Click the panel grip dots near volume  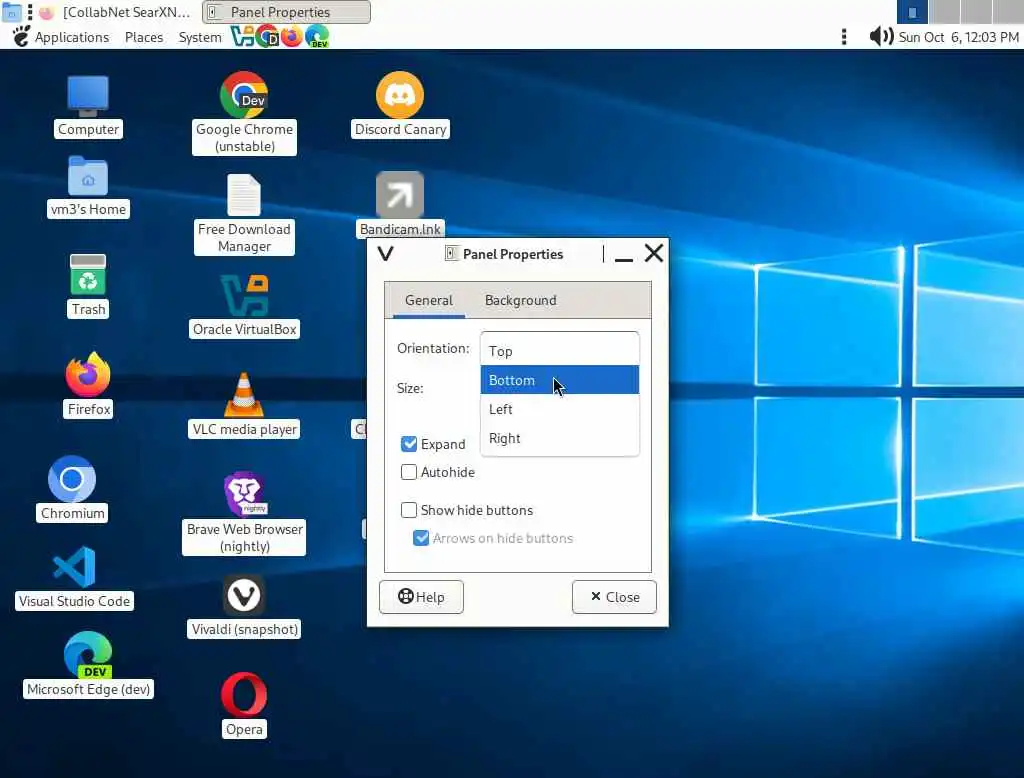[844, 37]
